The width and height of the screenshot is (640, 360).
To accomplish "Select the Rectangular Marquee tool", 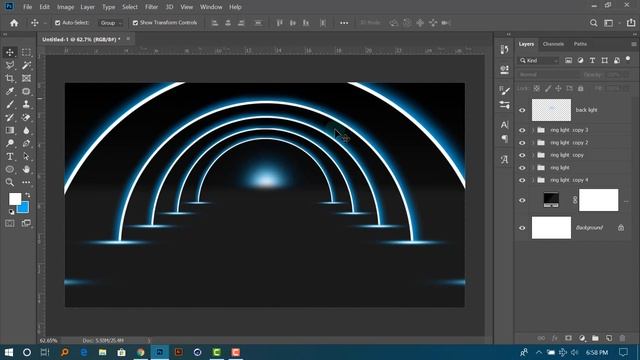I will tap(26, 52).
